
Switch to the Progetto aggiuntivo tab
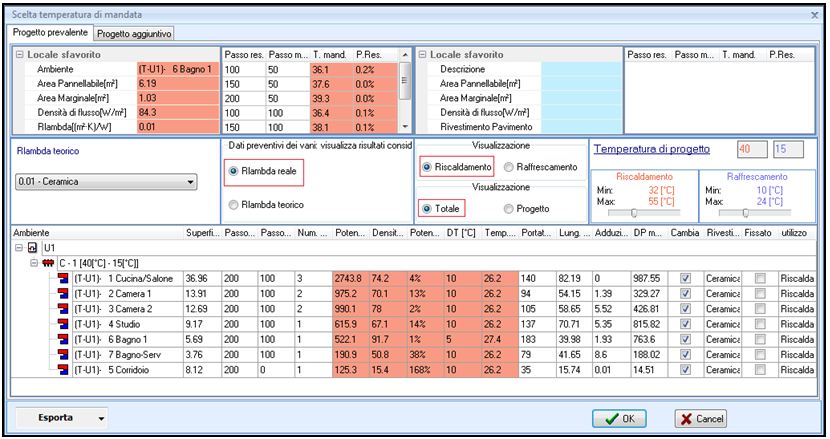(134, 33)
